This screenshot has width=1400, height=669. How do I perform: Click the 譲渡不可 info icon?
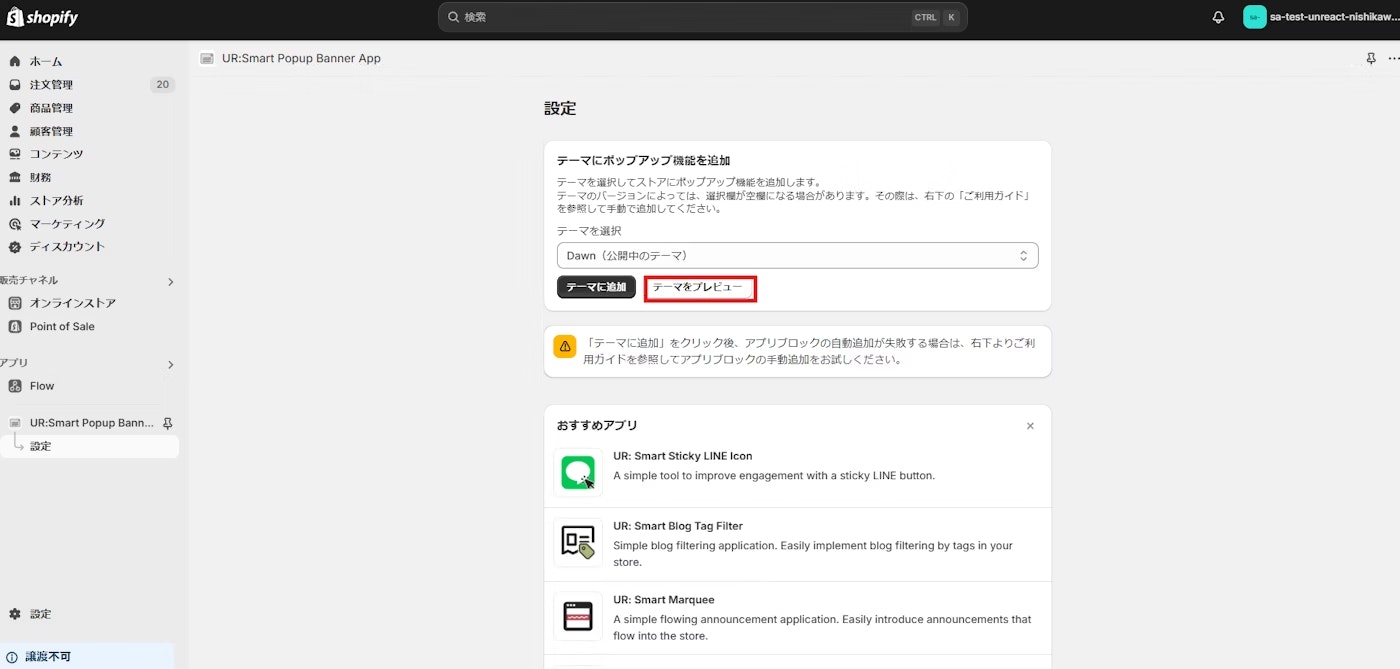tap(11, 657)
